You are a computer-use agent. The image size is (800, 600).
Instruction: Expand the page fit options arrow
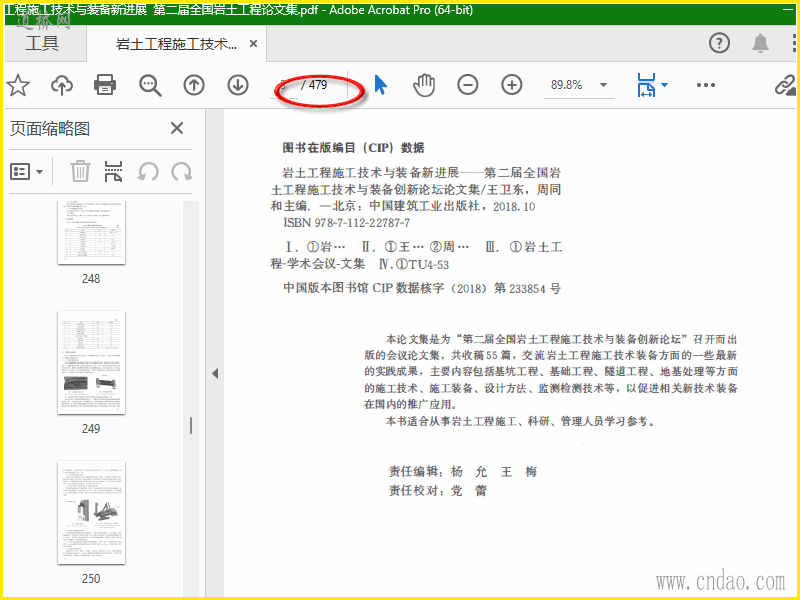point(664,85)
